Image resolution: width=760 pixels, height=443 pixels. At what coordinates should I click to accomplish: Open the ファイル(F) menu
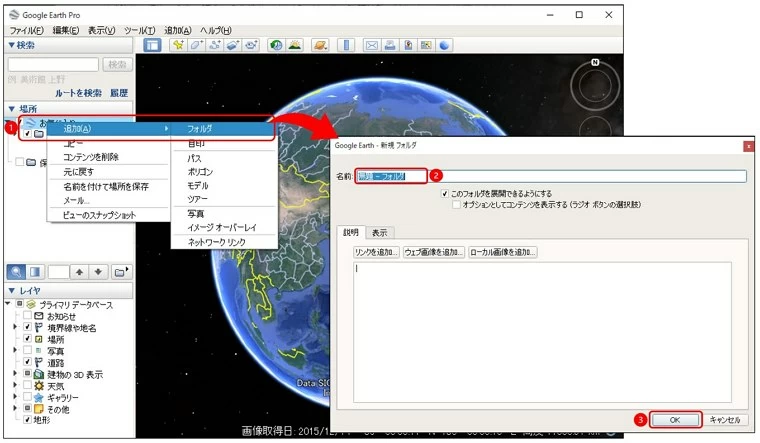tap(27, 30)
